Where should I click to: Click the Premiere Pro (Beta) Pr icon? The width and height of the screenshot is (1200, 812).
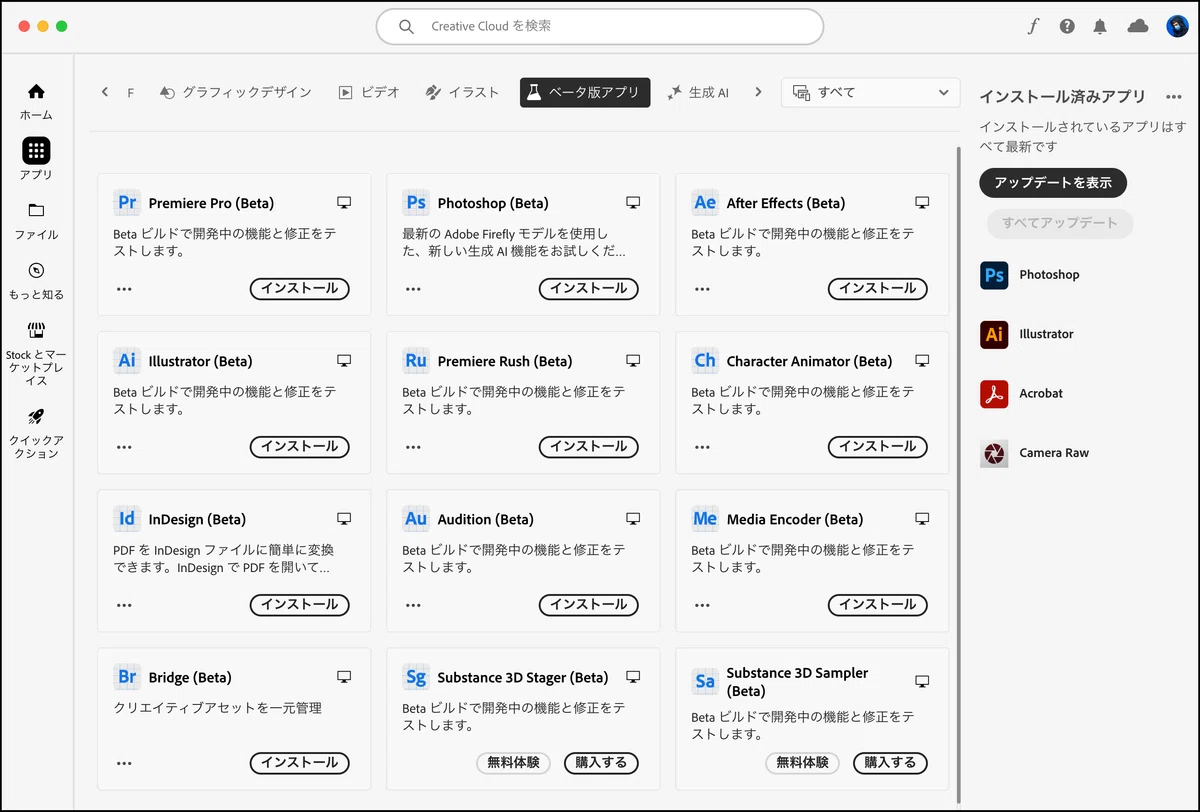tap(127, 202)
